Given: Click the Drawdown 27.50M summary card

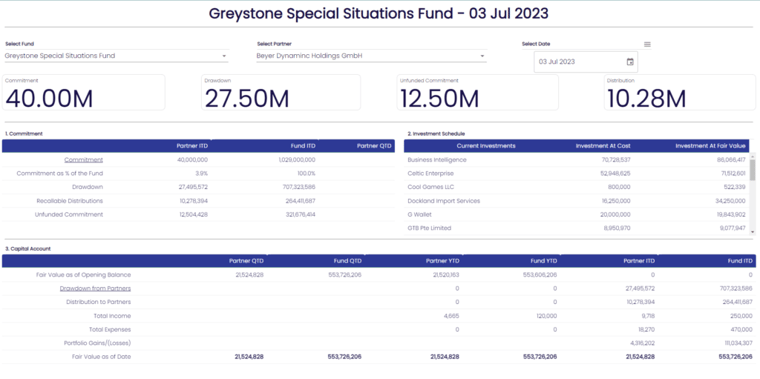Looking at the screenshot, I should pos(281,92).
